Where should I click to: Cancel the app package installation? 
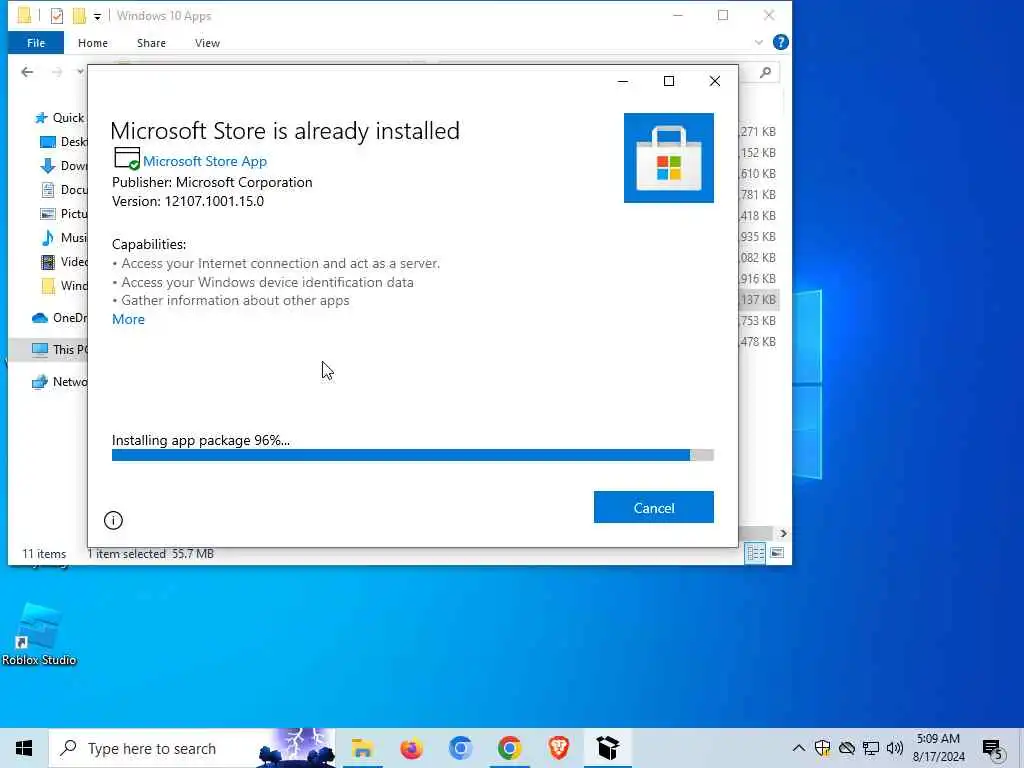point(653,507)
